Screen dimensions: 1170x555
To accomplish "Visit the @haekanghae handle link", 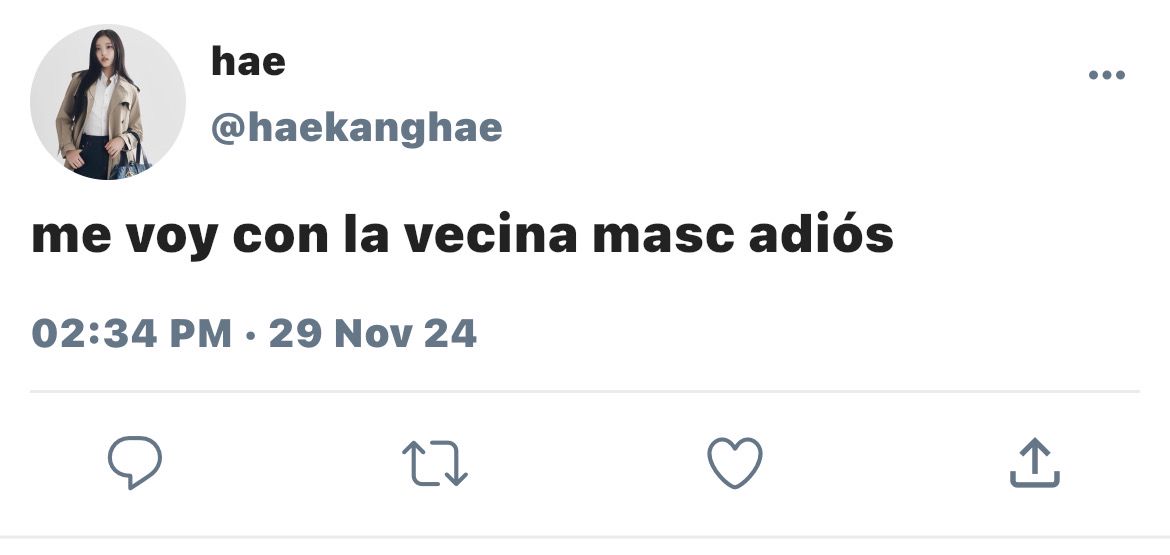I will (x=357, y=128).
